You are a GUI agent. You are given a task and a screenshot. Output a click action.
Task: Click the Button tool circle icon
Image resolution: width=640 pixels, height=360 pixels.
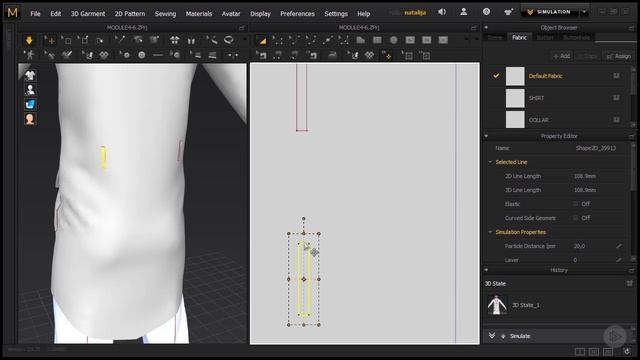point(142,55)
